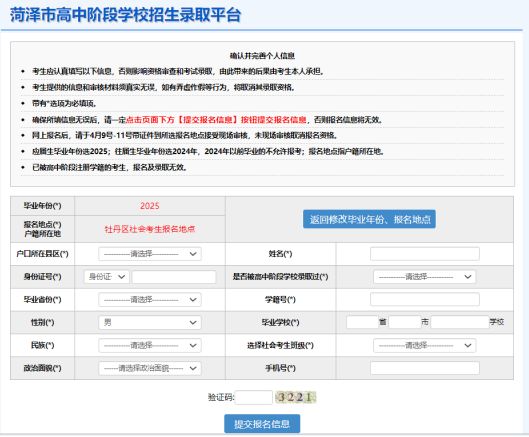Open the 性别 dropdown showing 男
This screenshot has width=529, height=437.
[x=150, y=323]
